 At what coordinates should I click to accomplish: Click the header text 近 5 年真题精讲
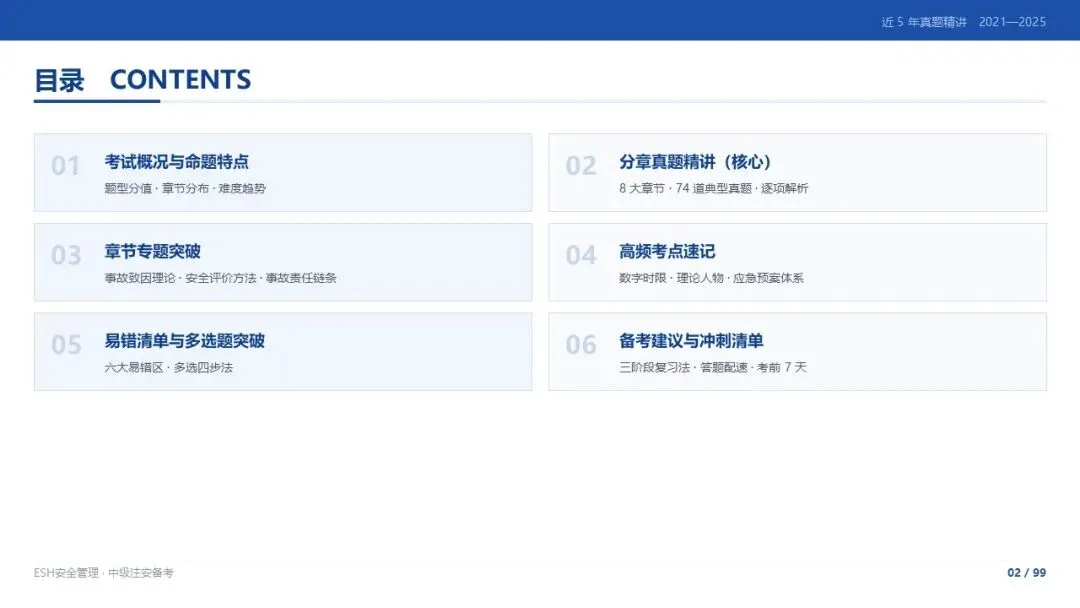pos(924,22)
